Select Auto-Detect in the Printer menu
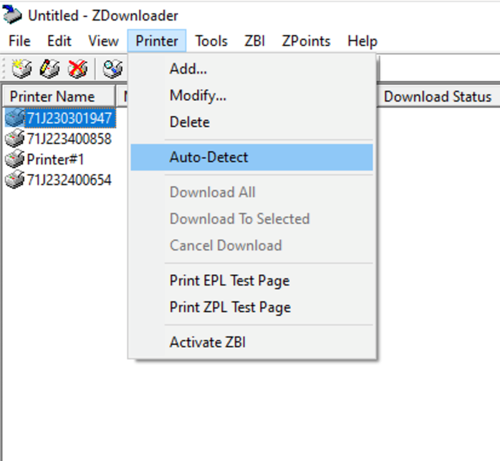This screenshot has height=461, width=500. pos(252,157)
